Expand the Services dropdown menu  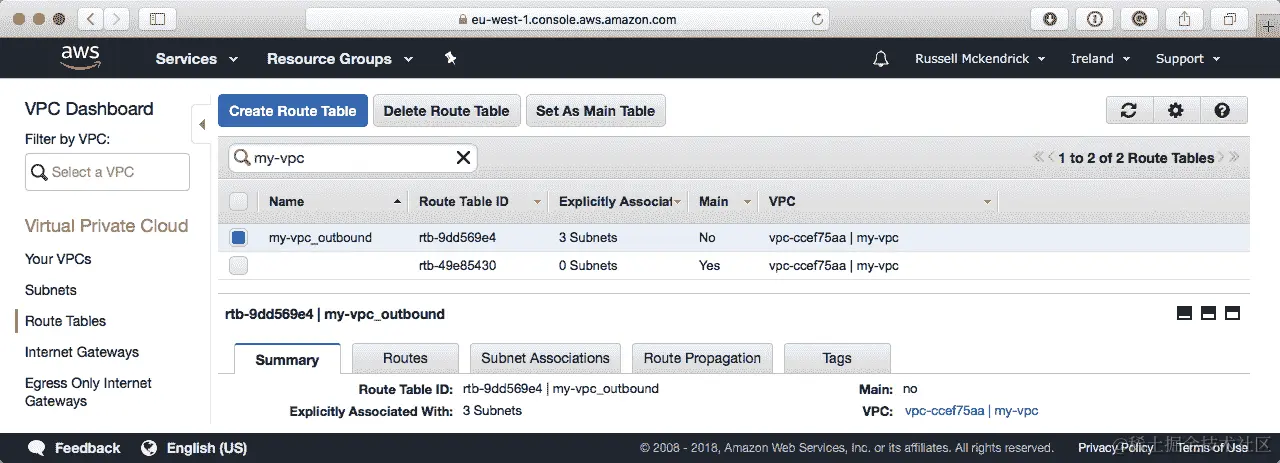(x=197, y=59)
